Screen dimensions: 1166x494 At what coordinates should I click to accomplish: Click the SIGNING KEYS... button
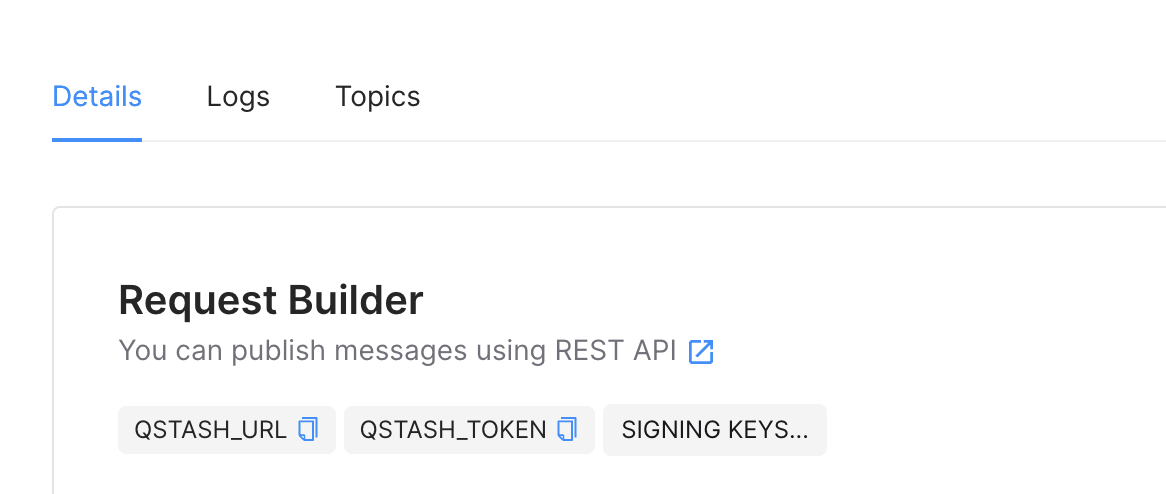(714, 430)
